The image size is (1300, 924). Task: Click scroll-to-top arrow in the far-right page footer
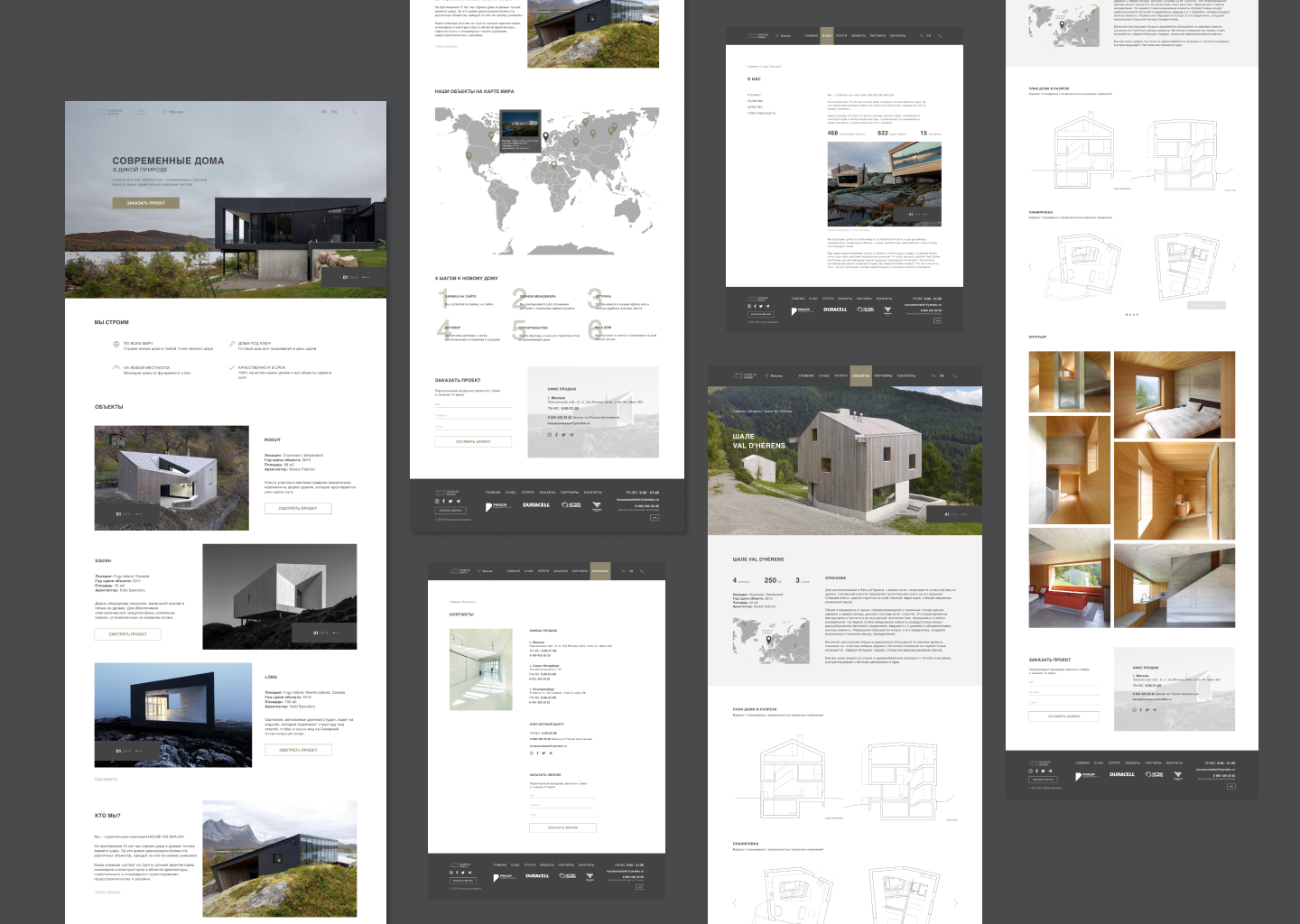click(1231, 786)
